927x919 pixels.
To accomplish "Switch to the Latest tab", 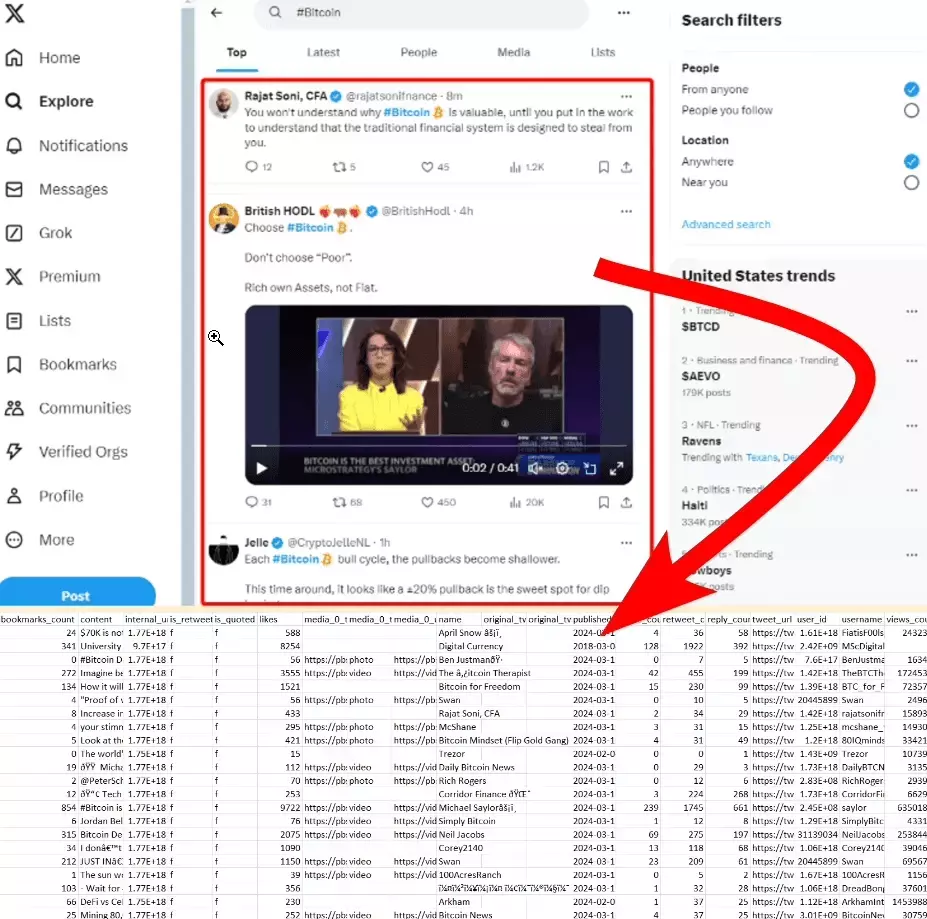I will point(322,52).
